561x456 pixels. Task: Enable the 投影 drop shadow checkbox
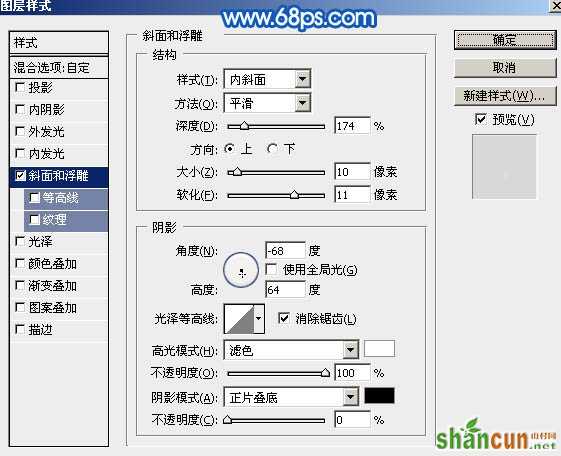pos(20,88)
